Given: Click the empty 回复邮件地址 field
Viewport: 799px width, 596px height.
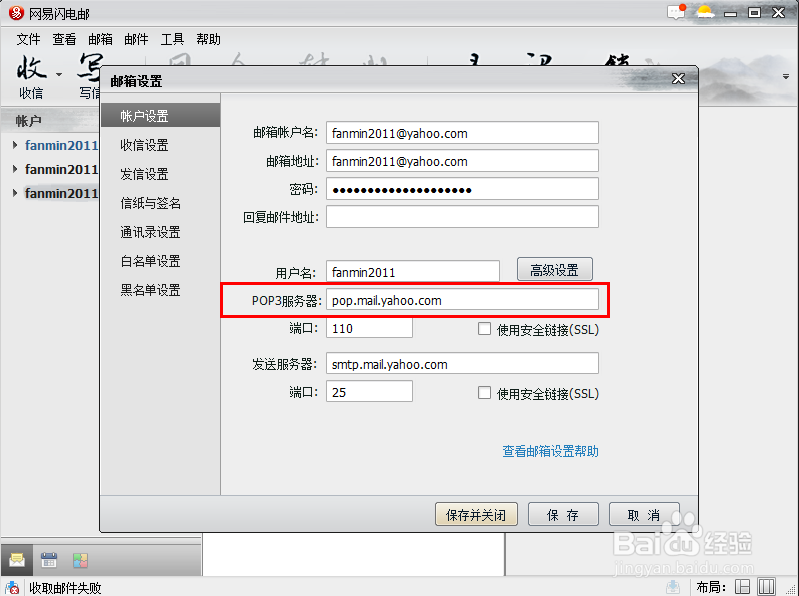Looking at the screenshot, I should [x=462, y=217].
